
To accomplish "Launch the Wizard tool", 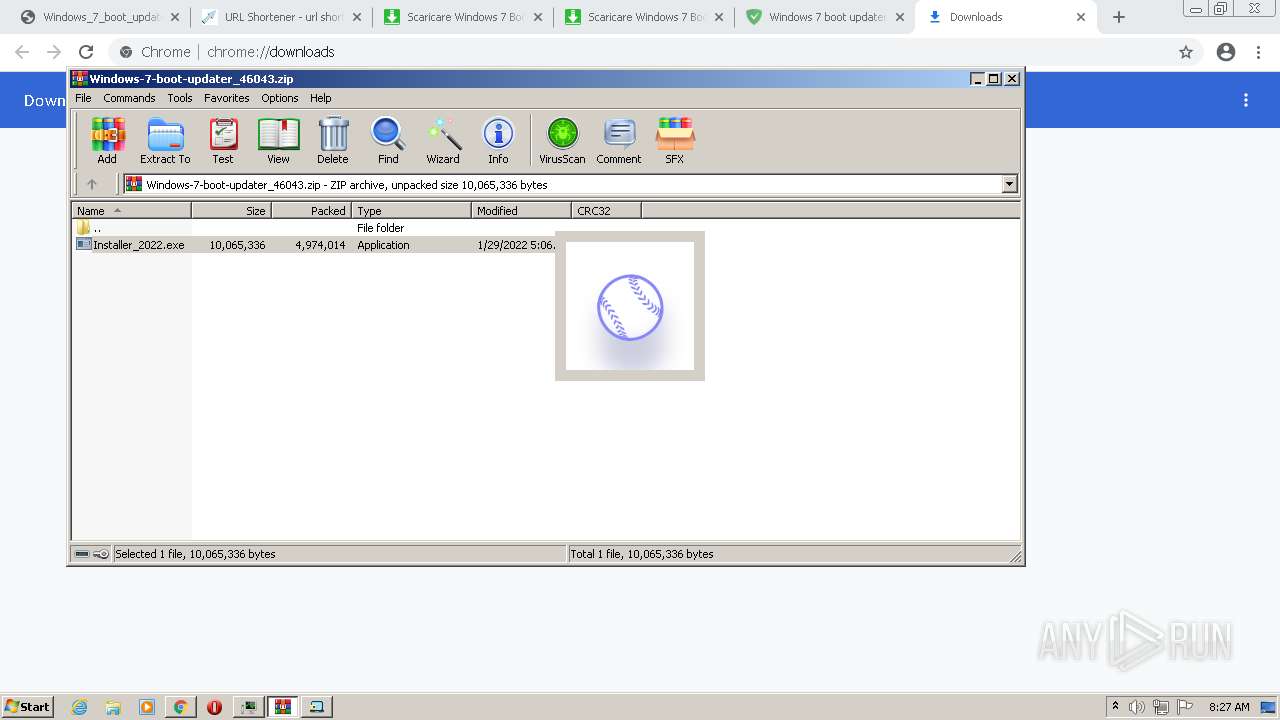I will pyautogui.click(x=443, y=140).
